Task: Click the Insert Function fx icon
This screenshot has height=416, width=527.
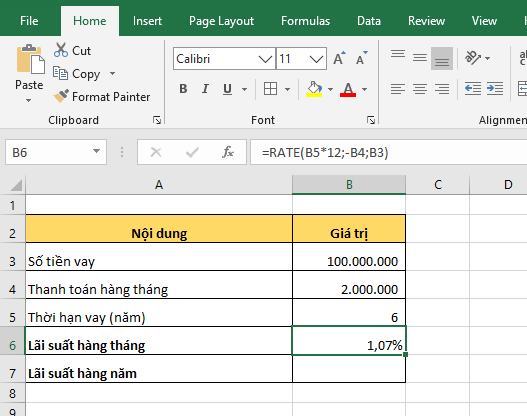Action: (x=228, y=152)
